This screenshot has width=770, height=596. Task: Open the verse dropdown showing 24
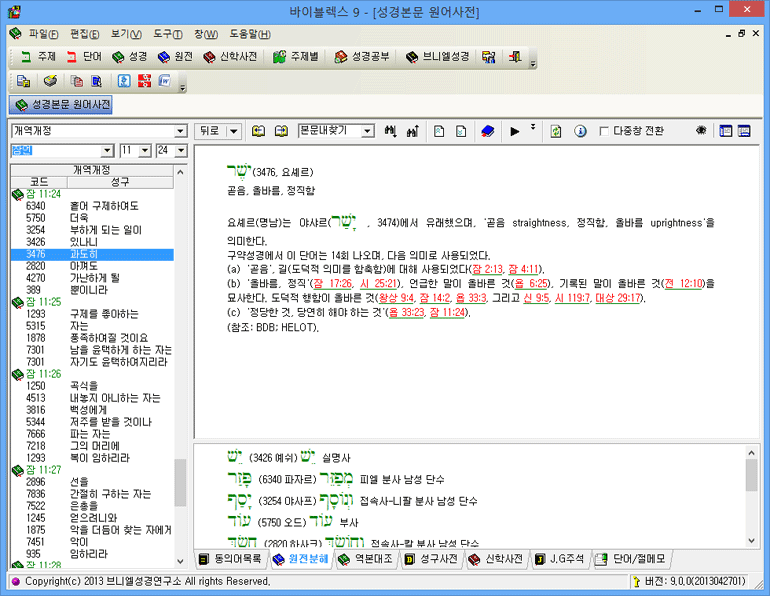coord(181,151)
